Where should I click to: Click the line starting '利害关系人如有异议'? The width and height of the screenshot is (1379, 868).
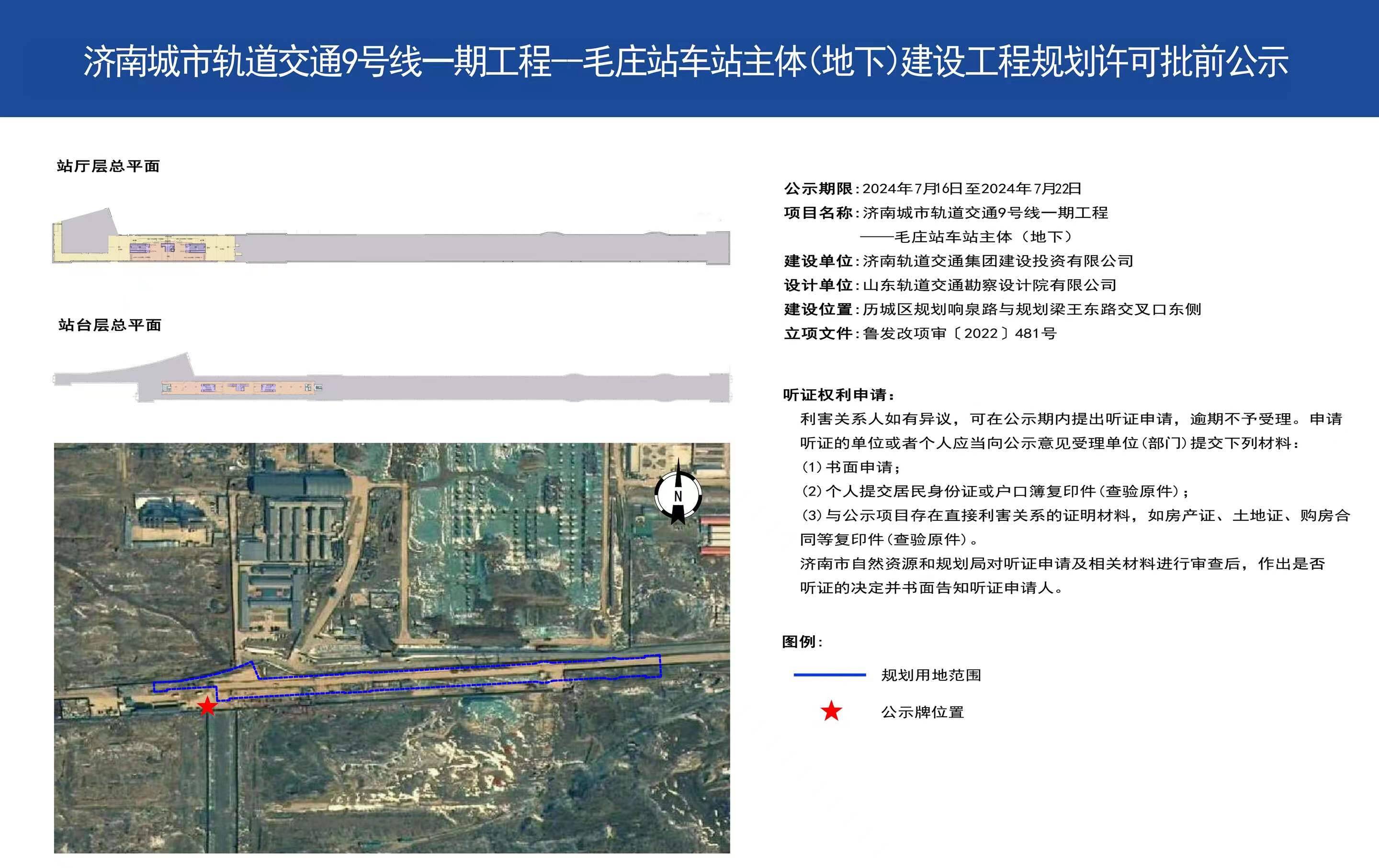pos(1072,419)
